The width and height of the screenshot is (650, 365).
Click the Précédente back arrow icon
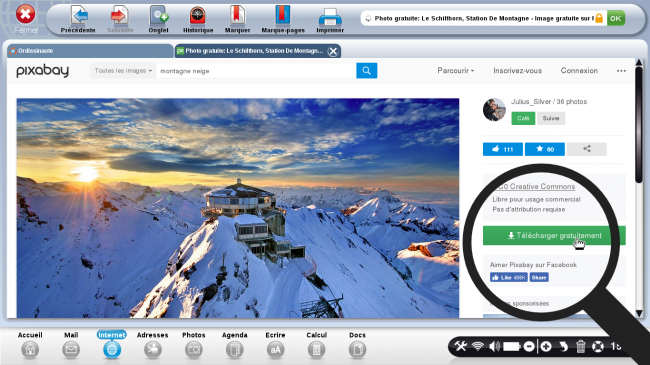tap(79, 16)
